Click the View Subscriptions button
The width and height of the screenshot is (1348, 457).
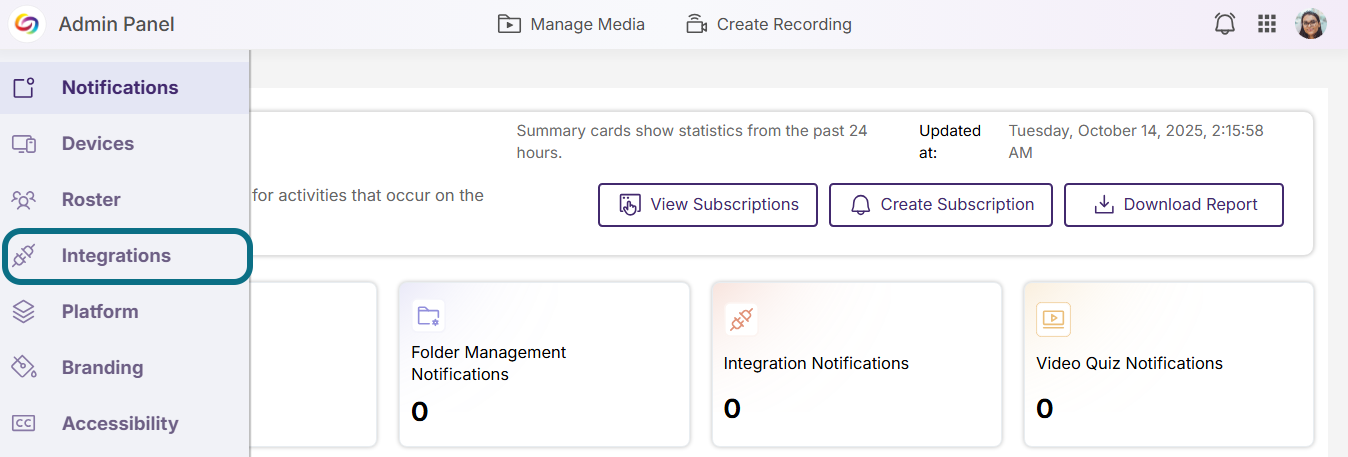click(x=708, y=205)
